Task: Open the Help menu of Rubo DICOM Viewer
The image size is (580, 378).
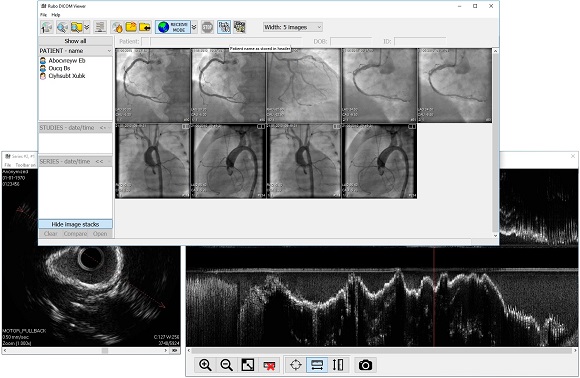Action: click(x=55, y=15)
